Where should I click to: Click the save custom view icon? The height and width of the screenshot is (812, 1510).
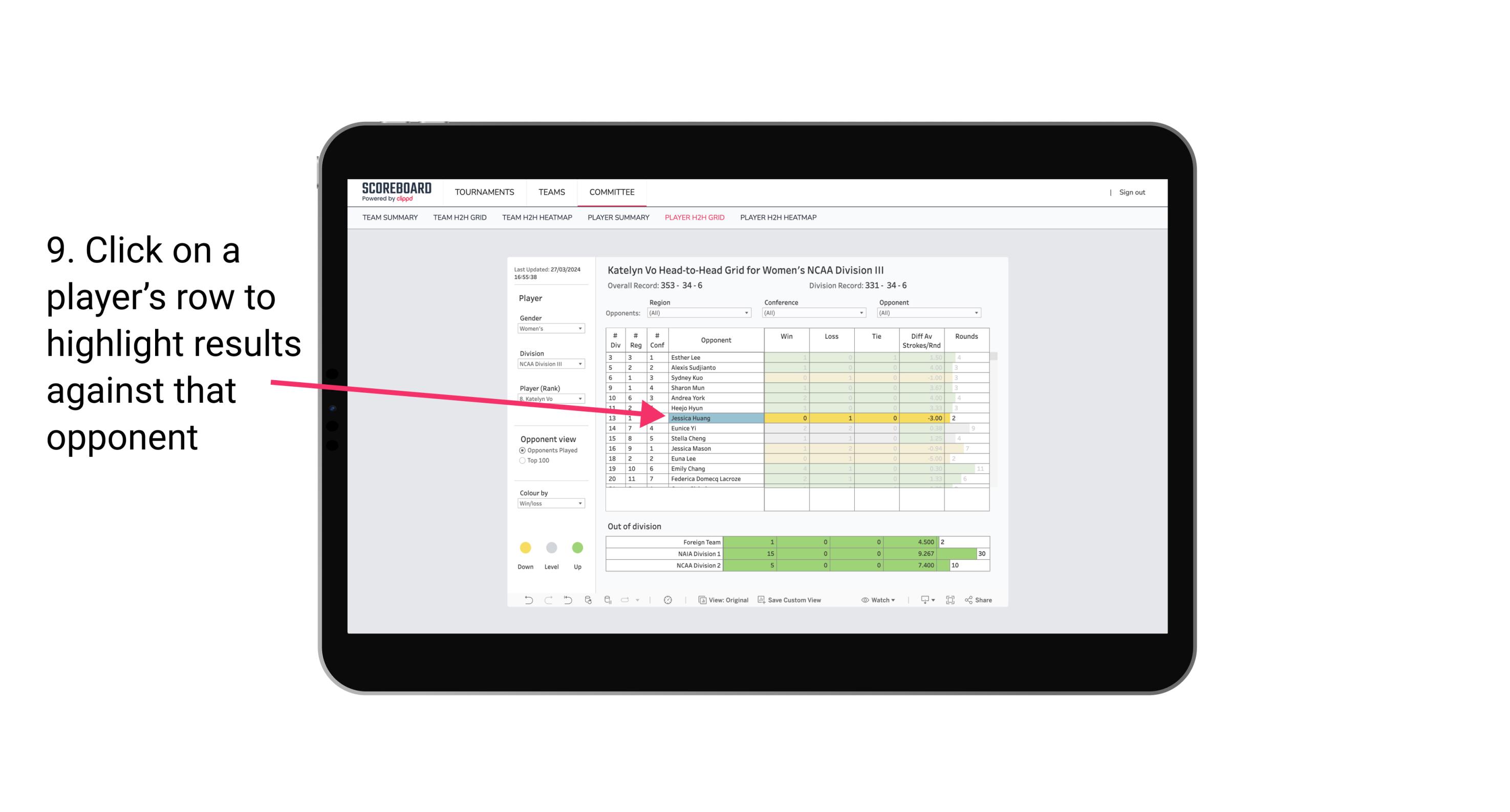click(x=762, y=600)
